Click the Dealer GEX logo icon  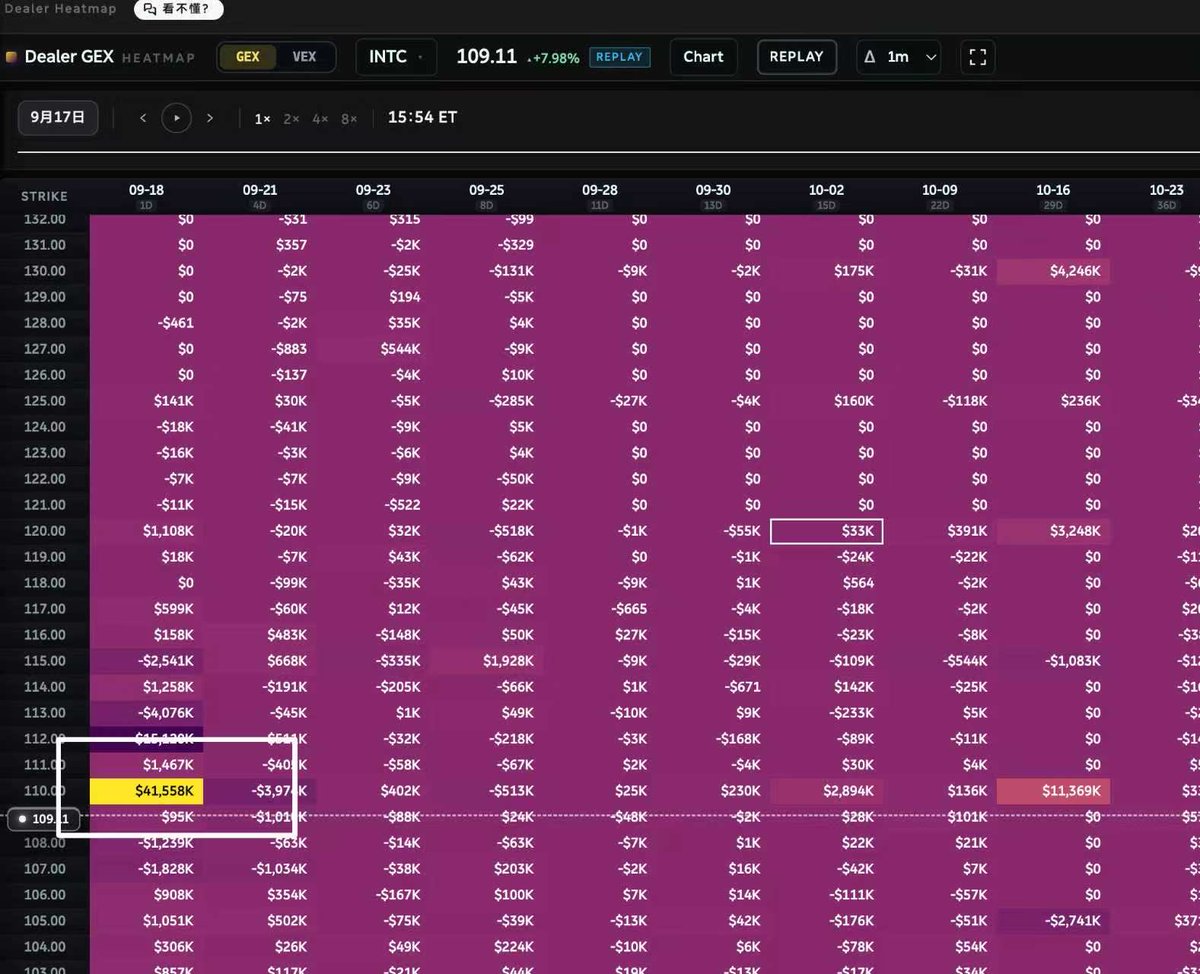coord(11,57)
